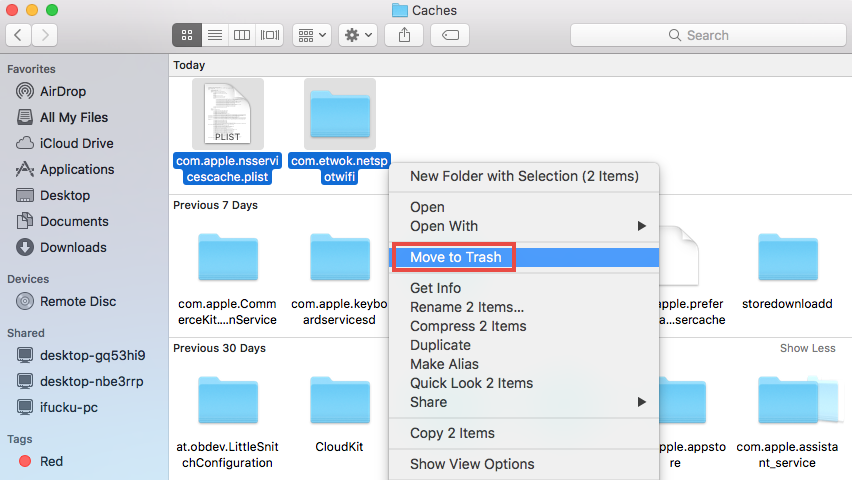Switch to list view
This screenshot has width=852, height=480.
pyautogui.click(x=215, y=35)
